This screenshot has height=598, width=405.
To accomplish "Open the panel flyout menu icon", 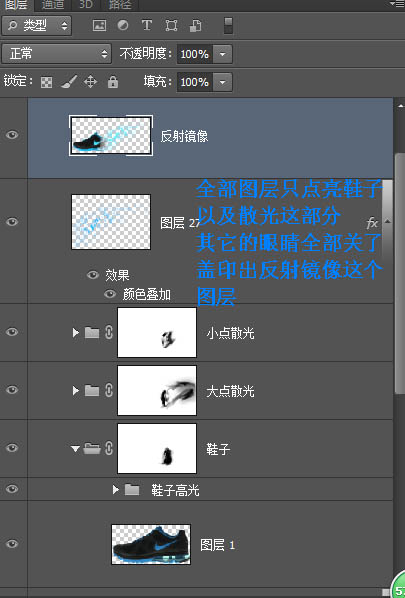I will (x=397, y=3).
